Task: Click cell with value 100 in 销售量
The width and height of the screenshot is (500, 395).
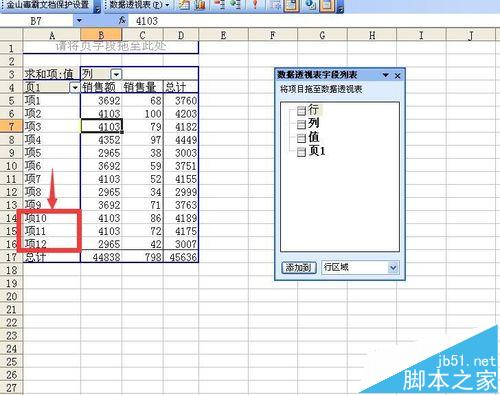Action: (x=142, y=114)
